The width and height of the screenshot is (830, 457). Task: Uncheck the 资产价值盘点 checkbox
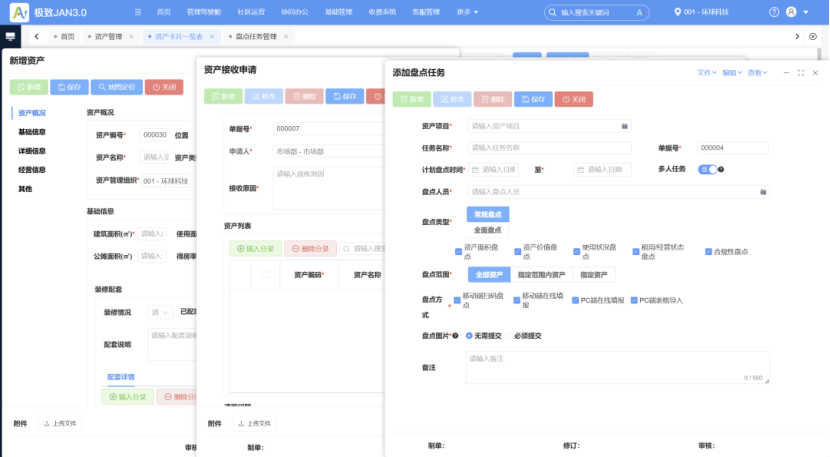(x=517, y=252)
